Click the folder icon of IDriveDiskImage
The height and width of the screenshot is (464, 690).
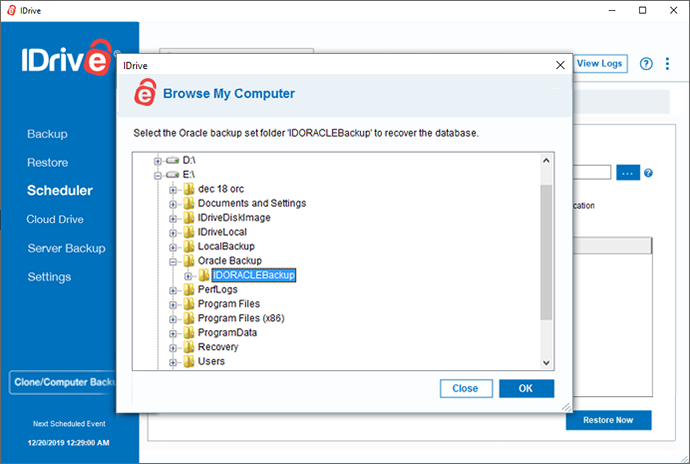click(x=189, y=218)
